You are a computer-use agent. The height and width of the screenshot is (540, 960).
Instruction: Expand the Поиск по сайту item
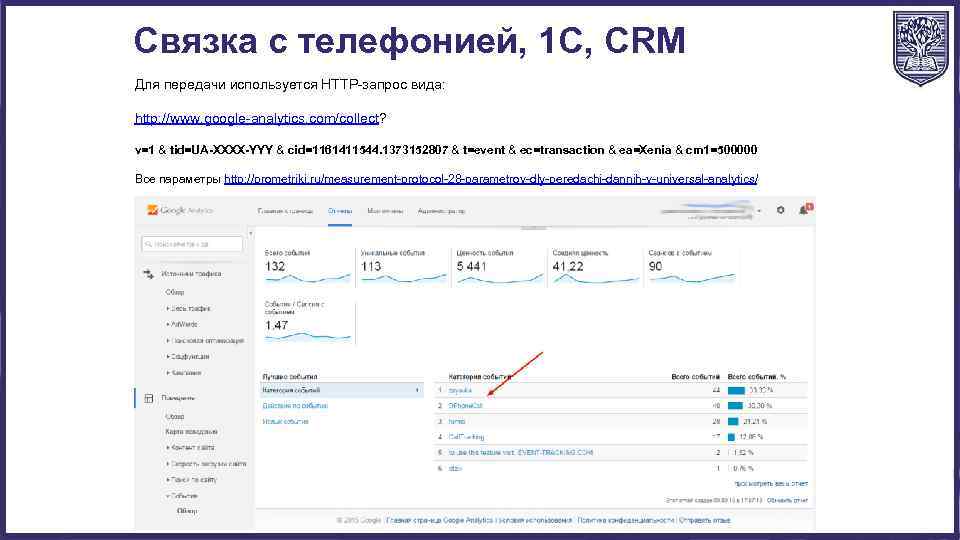[191, 479]
